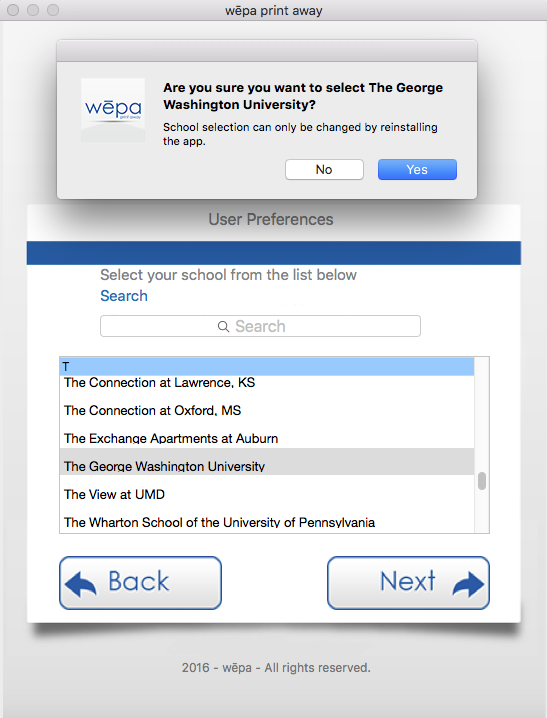Click the User Preferences heading
The width and height of the screenshot is (547, 718).
click(x=271, y=219)
